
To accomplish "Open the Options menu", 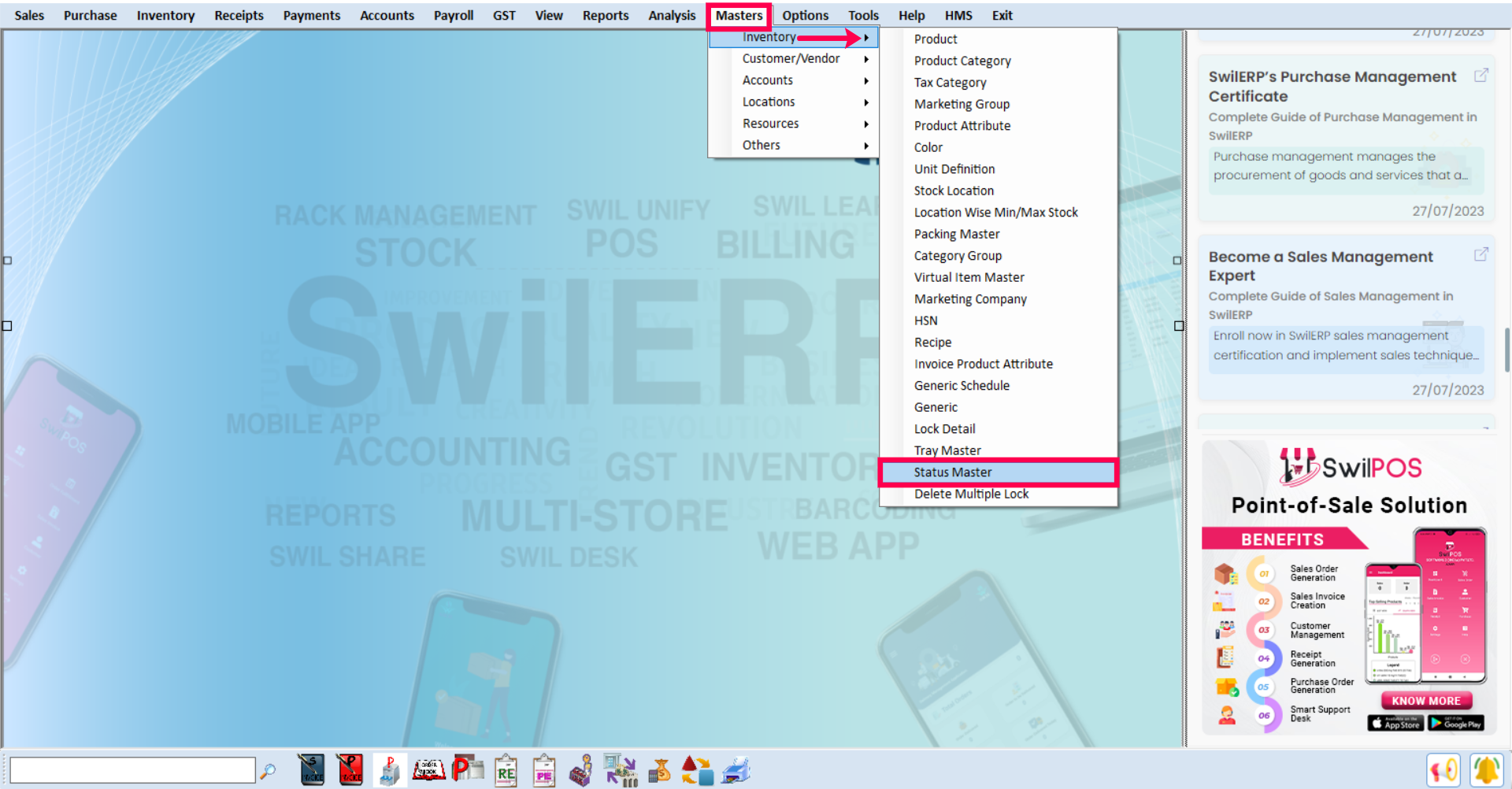I will (x=805, y=16).
